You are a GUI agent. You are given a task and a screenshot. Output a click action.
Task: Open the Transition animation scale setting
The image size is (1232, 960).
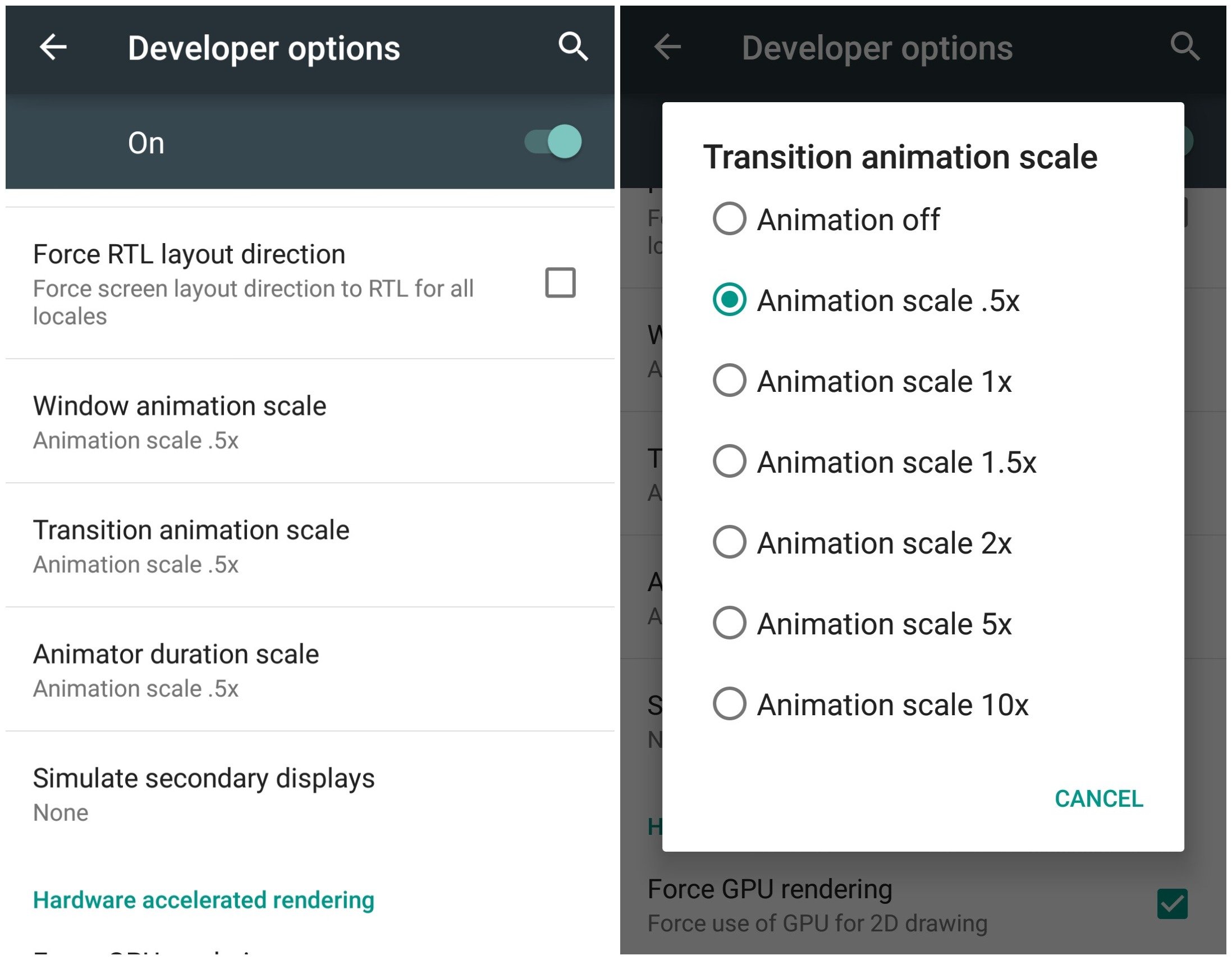310,546
